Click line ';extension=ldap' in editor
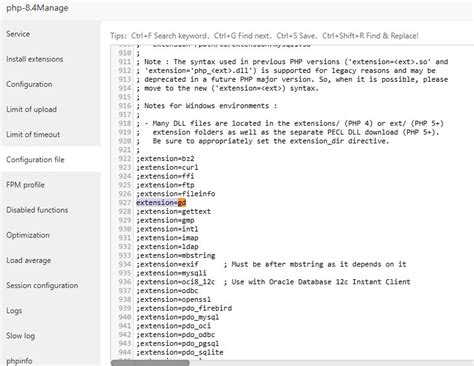Viewport: 474px width, 366px height. pyautogui.click(x=167, y=247)
